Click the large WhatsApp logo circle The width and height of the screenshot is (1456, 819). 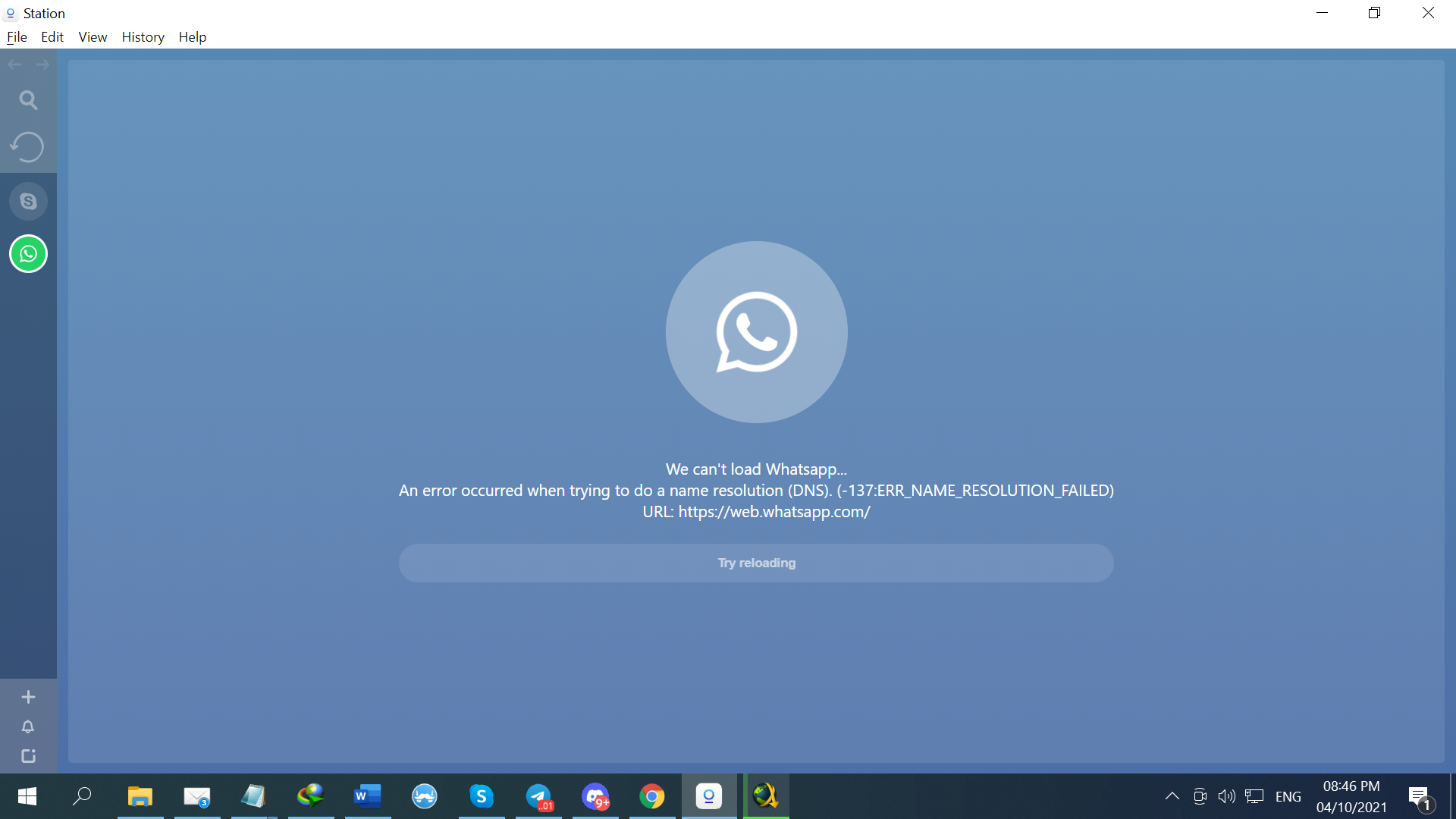(x=756, y=332)
